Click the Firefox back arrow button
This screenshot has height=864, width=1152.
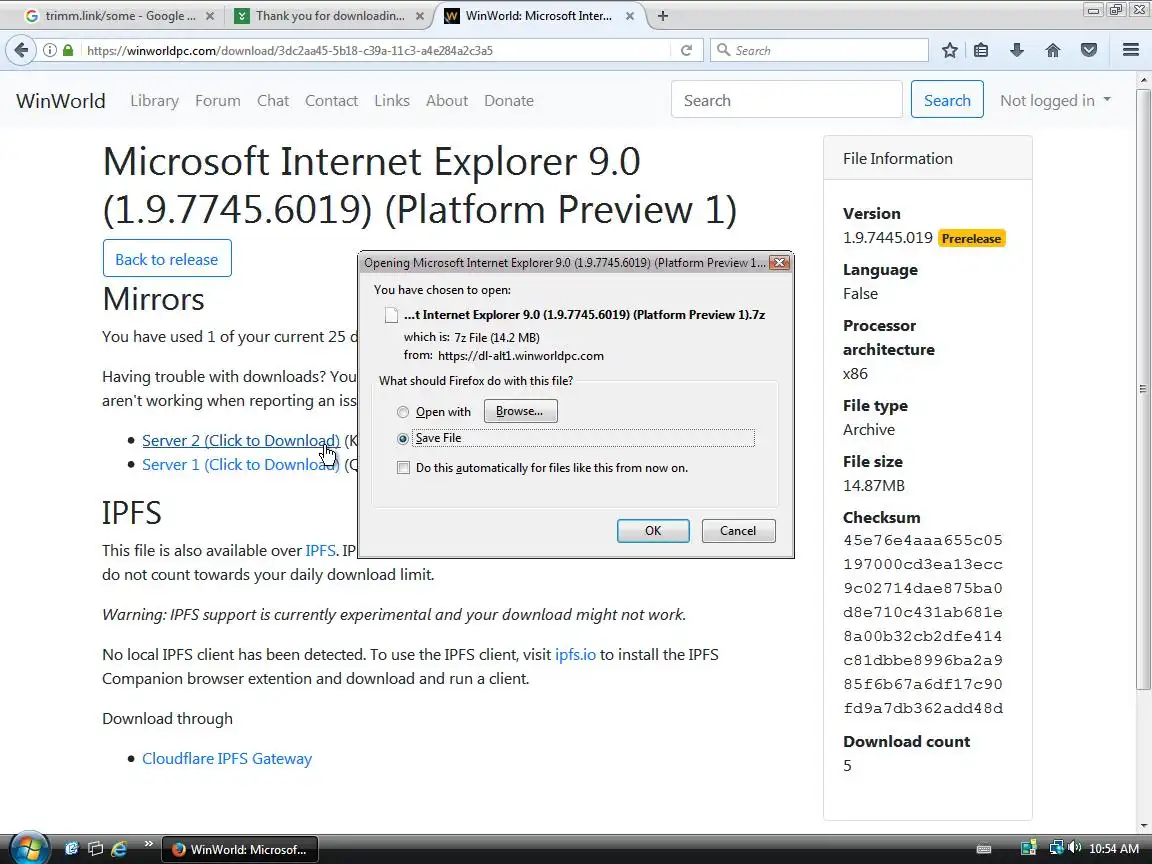coord(21,50)
